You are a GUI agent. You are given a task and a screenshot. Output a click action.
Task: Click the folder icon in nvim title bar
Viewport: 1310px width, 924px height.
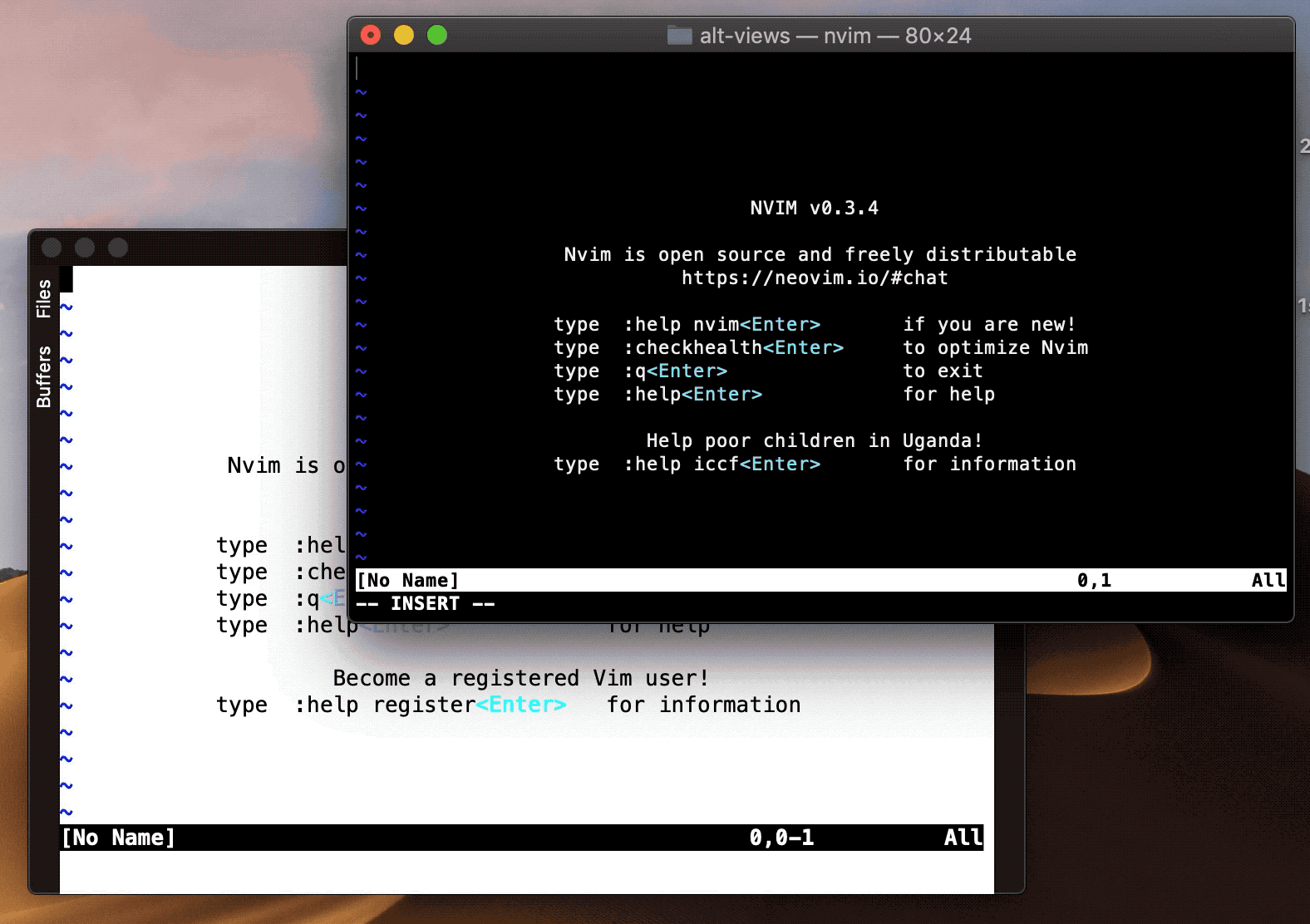(679, 36)
